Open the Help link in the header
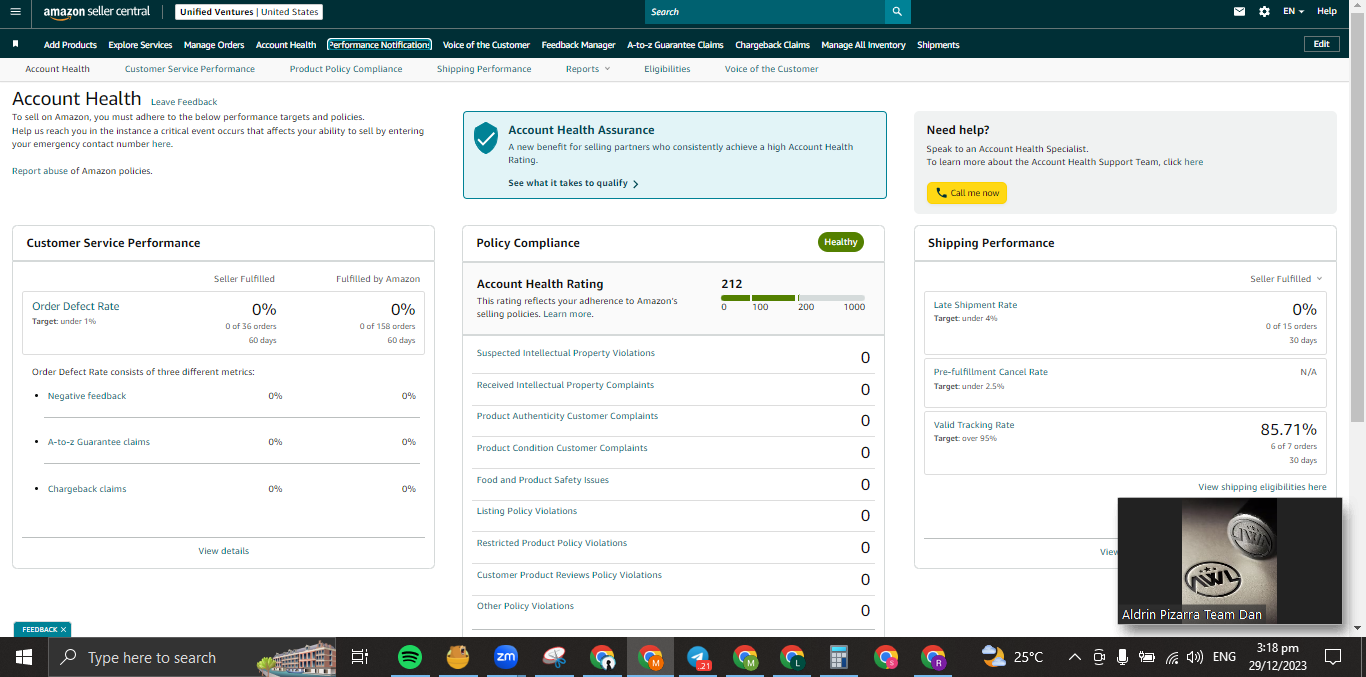 point(1327,12)
